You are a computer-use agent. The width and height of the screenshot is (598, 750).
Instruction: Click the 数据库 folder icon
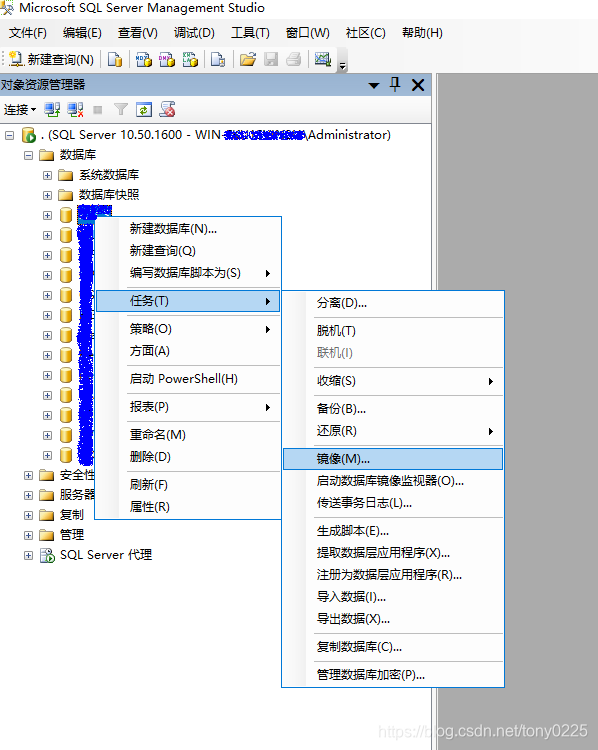[x=46, y=155]
